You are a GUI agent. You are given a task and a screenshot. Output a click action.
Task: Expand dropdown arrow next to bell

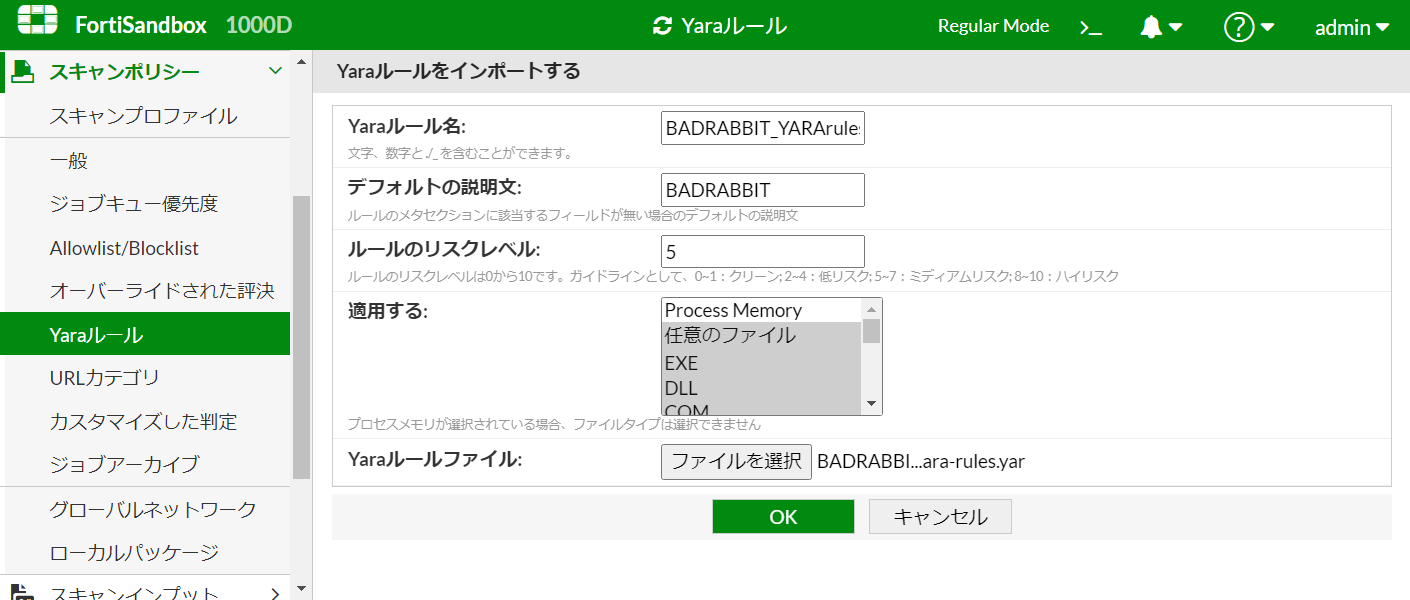1175,27
